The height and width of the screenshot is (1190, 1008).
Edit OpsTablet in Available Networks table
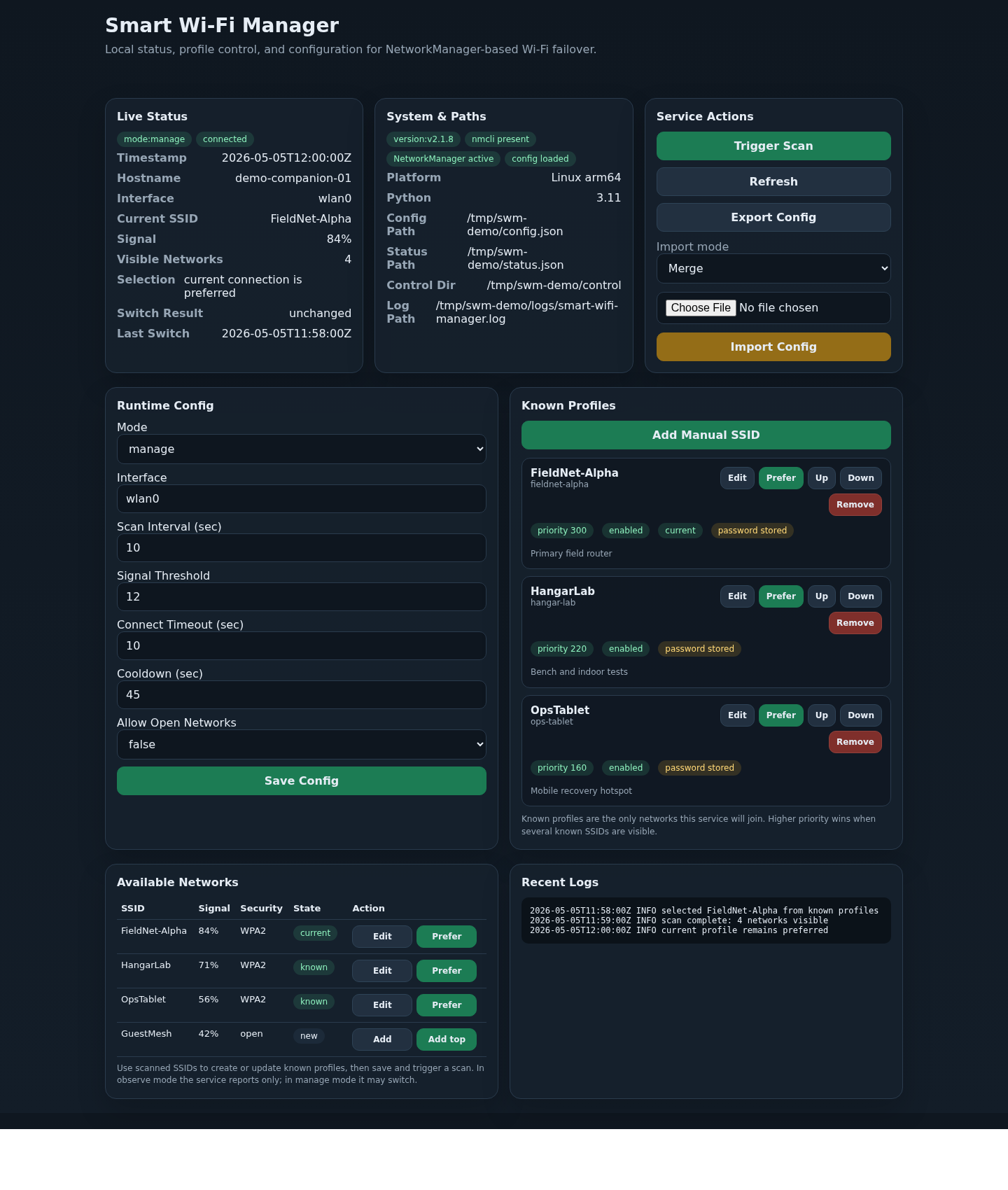tap(382, 1005)
